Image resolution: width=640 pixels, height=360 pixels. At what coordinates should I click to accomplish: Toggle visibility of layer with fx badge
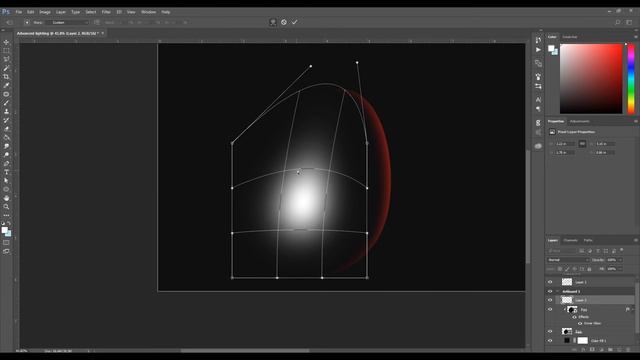550,309
